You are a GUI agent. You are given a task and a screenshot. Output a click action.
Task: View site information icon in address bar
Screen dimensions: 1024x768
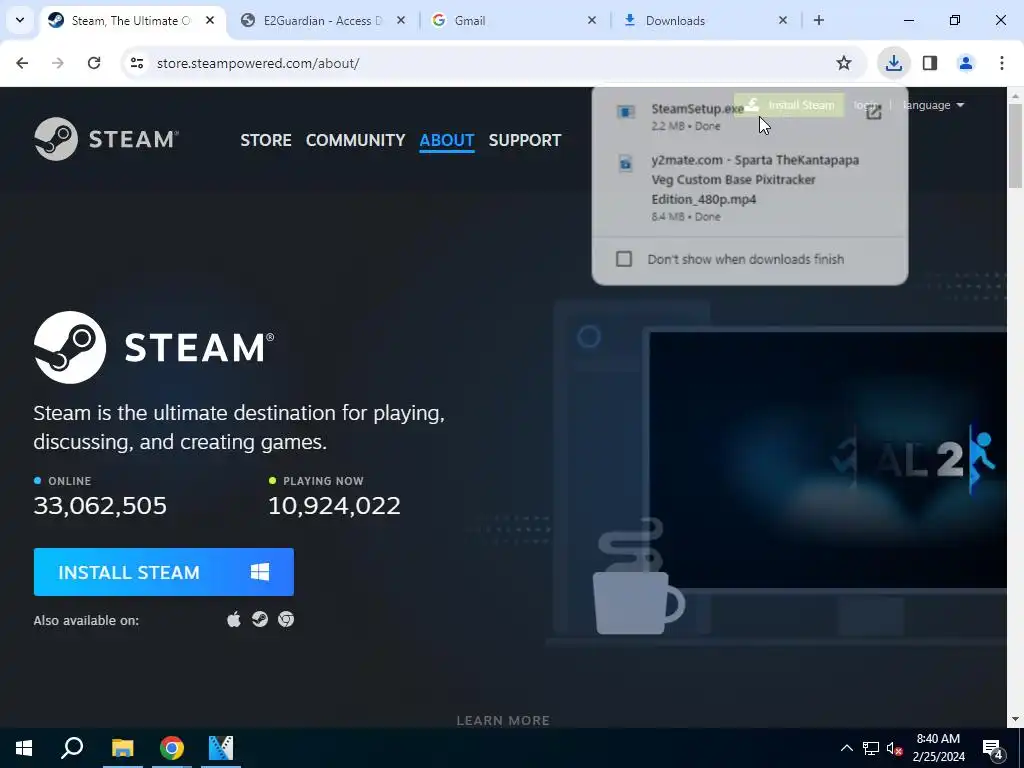tap(136, 63)
